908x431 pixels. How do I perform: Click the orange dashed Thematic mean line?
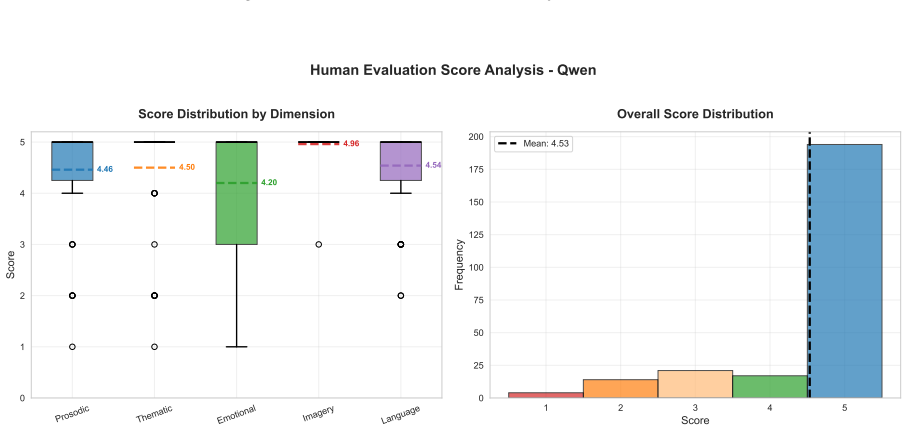154,167
